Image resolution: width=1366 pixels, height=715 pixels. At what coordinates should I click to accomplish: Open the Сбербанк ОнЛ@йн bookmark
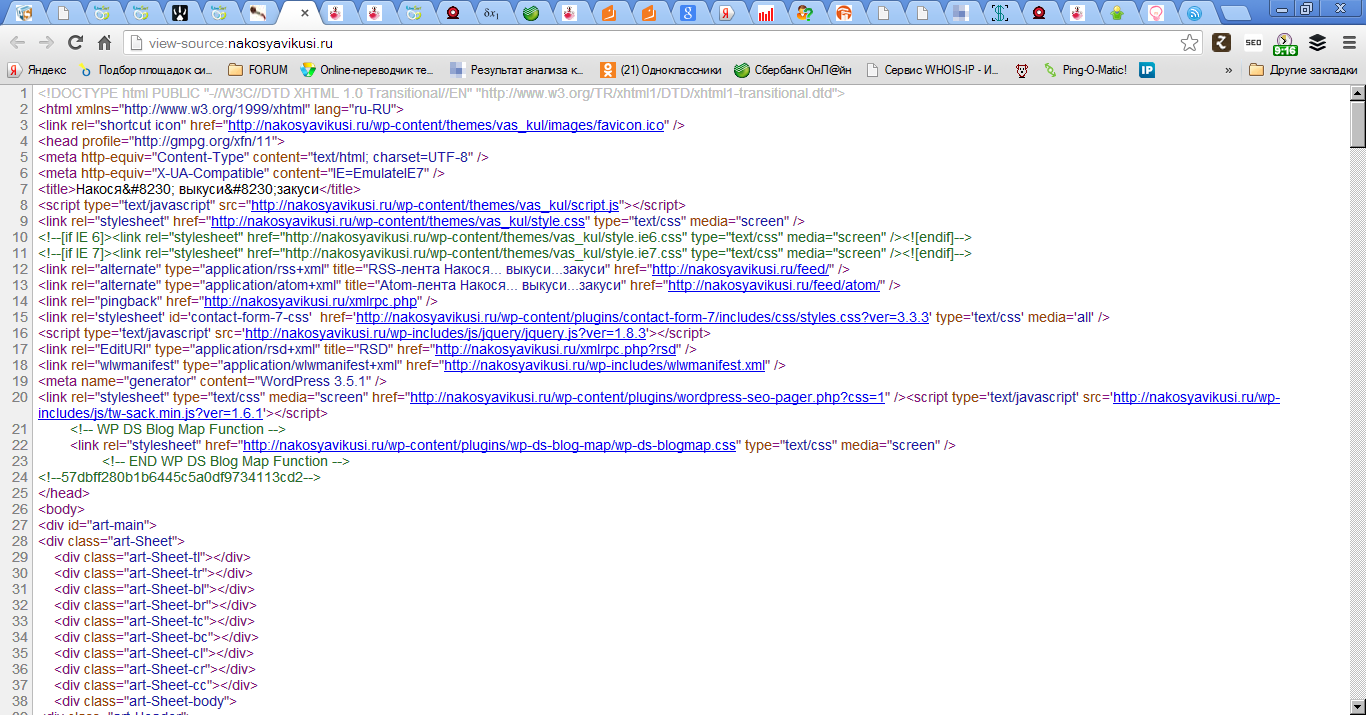[x=793, y=70]
